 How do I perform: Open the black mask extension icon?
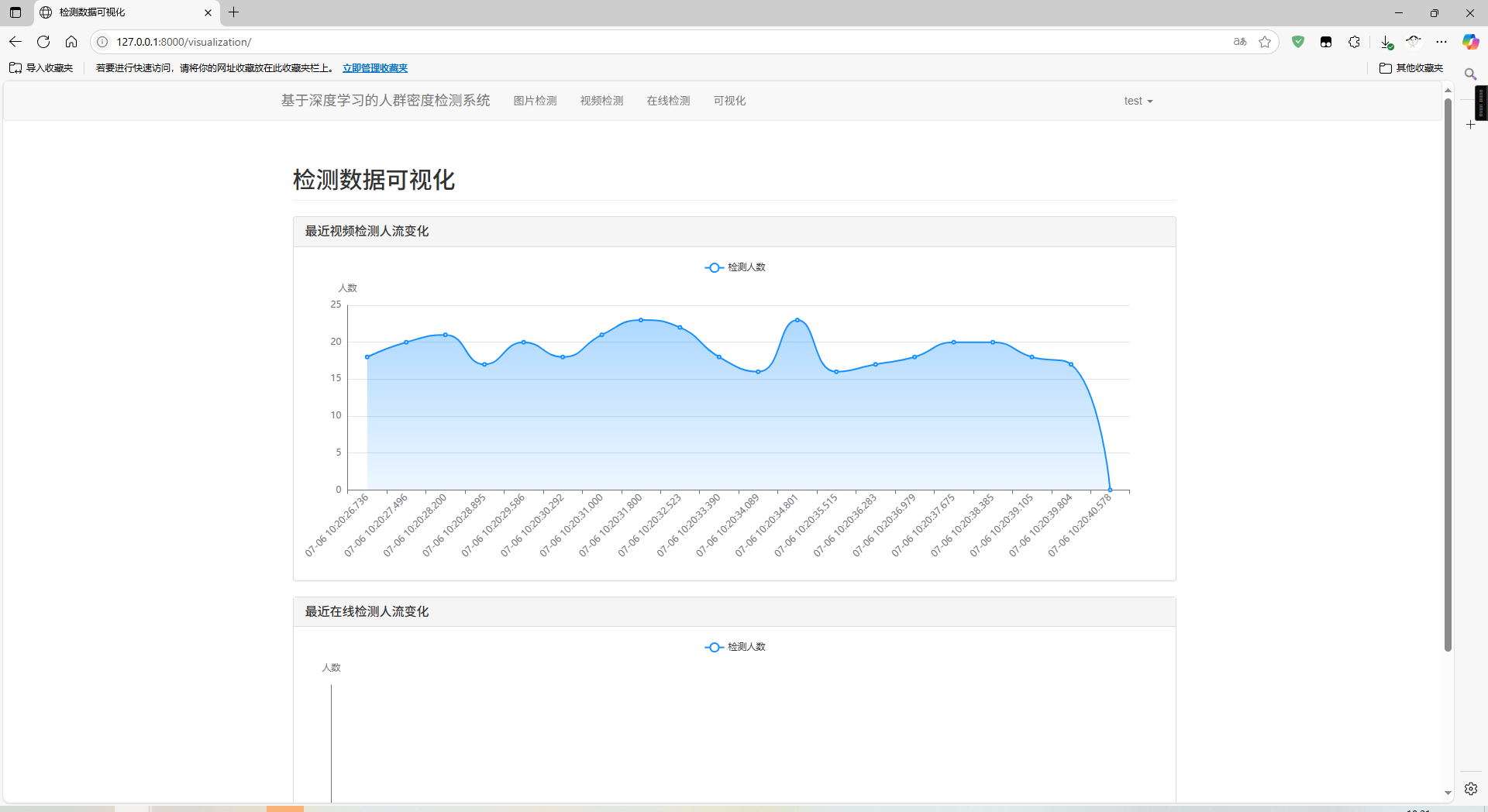point(1326,42)
